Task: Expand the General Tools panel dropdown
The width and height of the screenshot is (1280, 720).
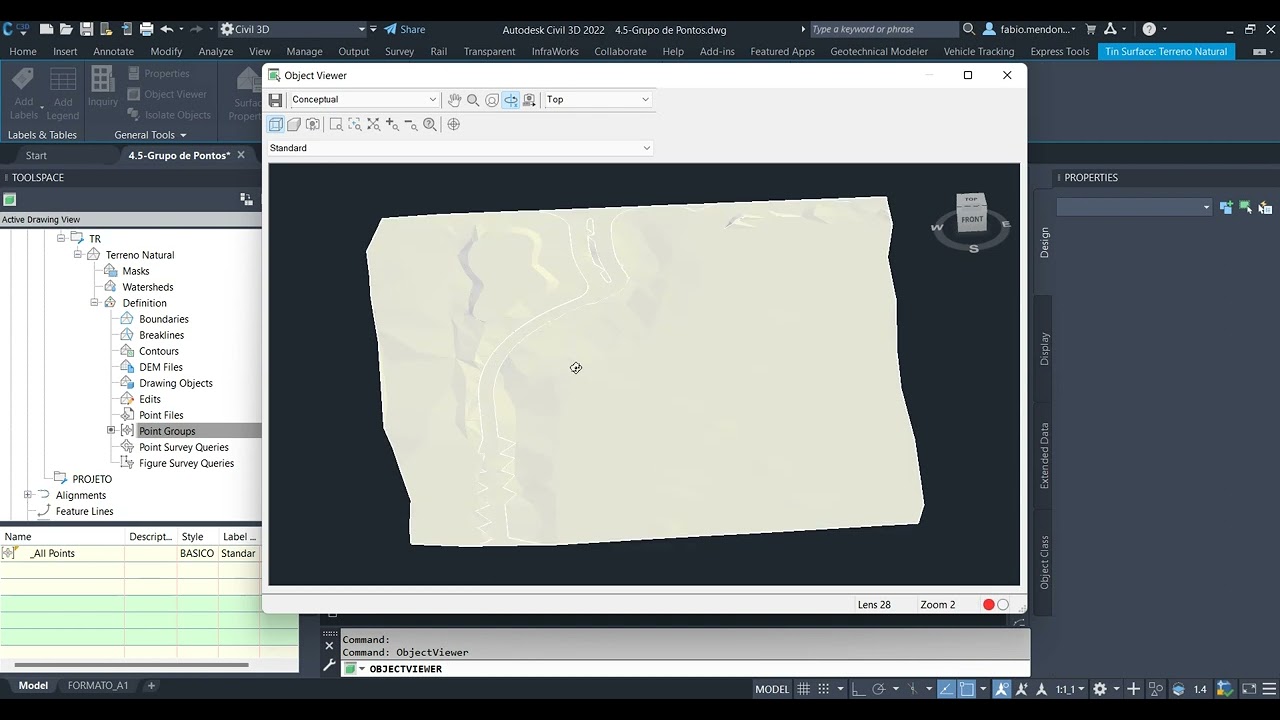Action: pyautogui.click(x=150, y=135)
